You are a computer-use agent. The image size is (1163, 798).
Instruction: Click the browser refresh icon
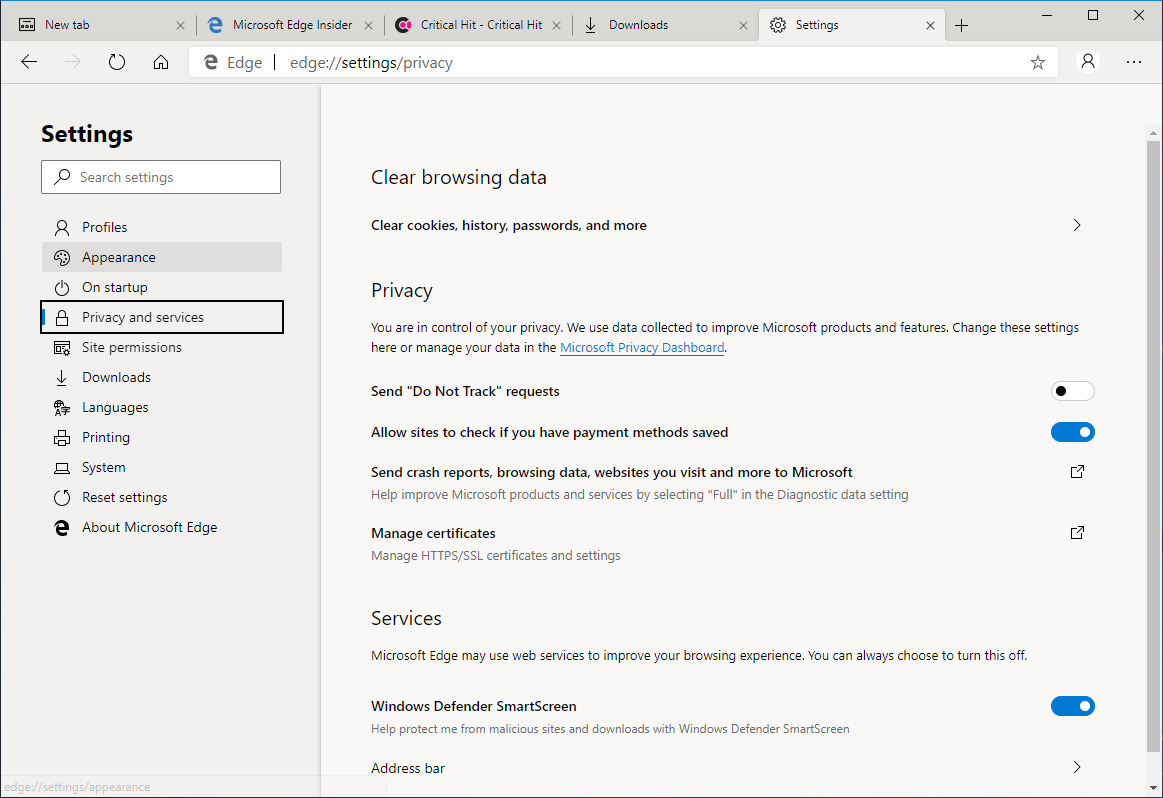coord(117,62)
